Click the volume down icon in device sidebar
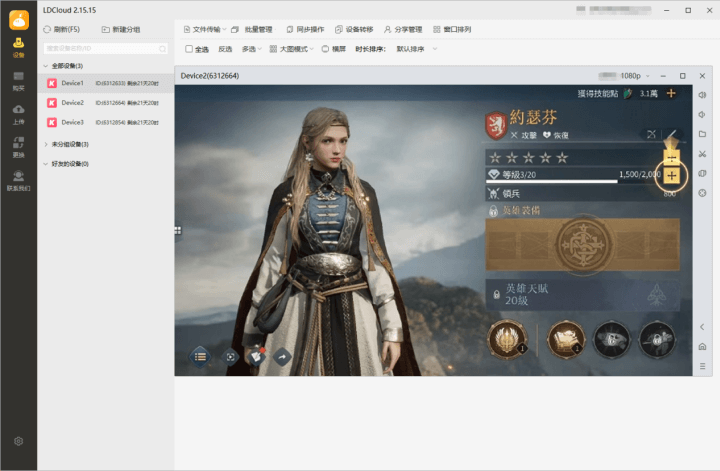This screenshot has height=471, width=720. pos(702,115)
